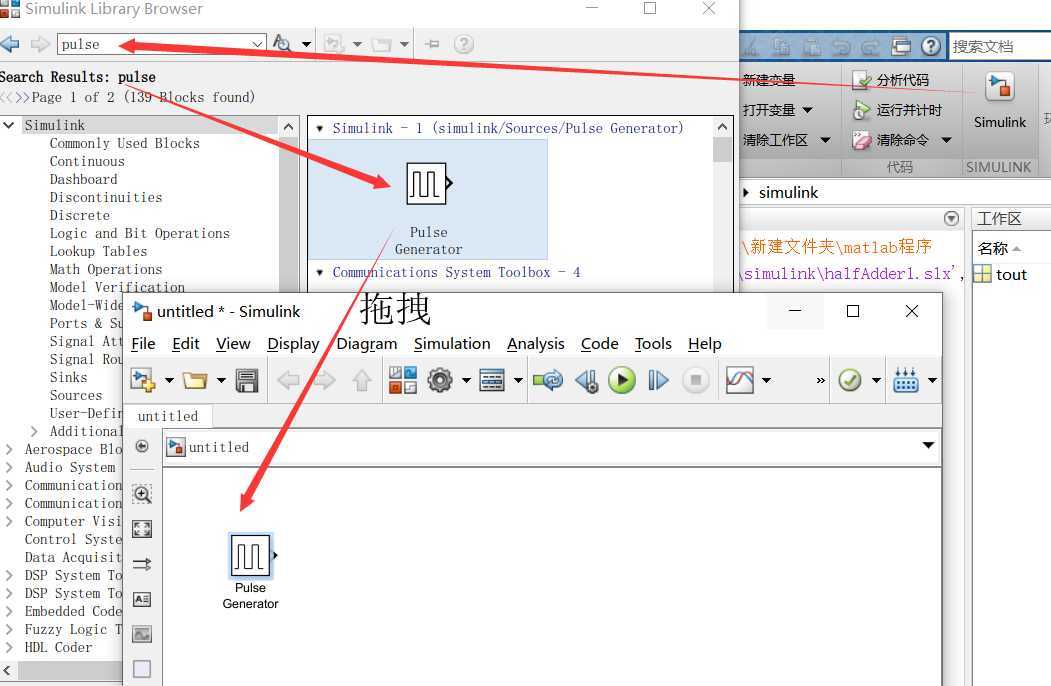Click the Update Diagram icon
The image size is (1051, 686).
click(x=548, y=380)
